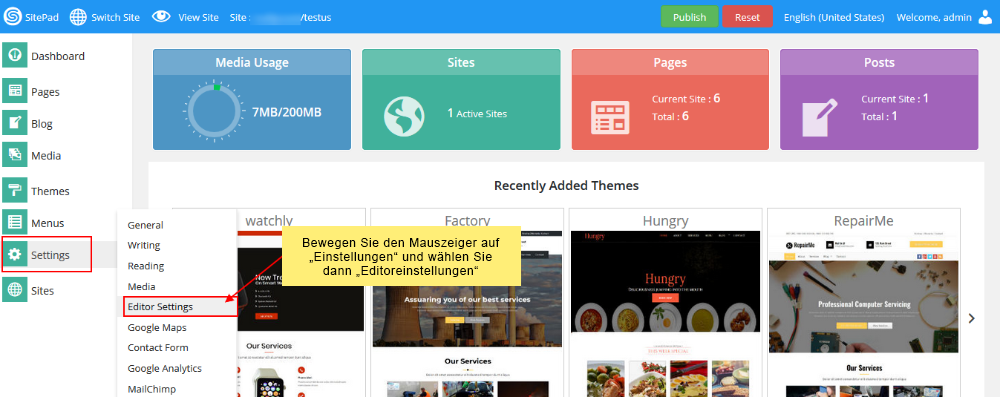Screen dimensions: 1000x397
Task: Click the admin user profile icon
Action: point(985,17)
